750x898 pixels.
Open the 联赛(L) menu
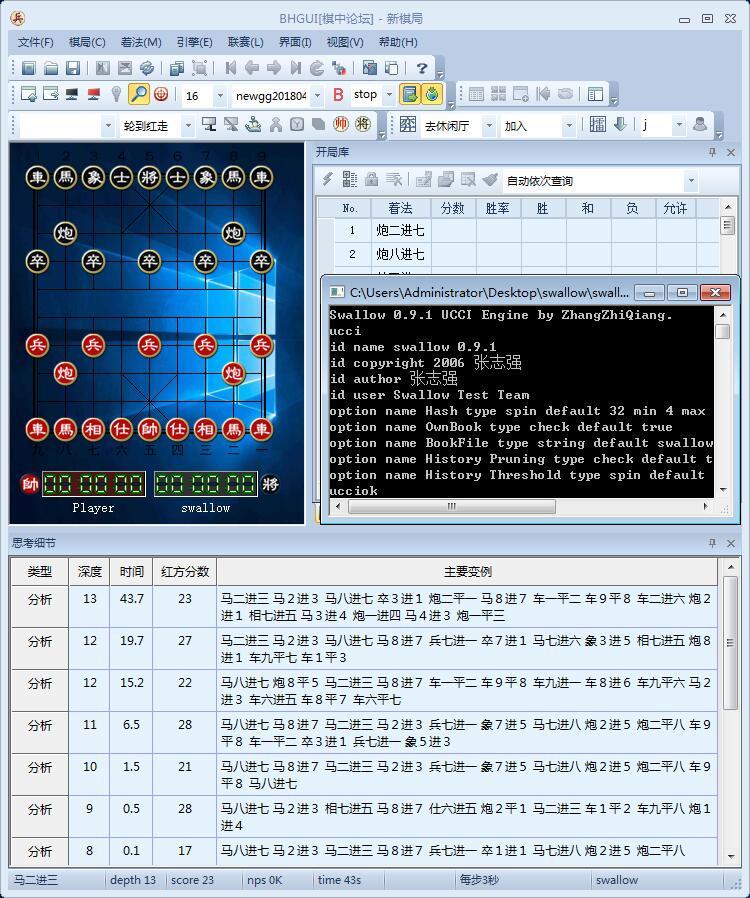coord(246,42)
